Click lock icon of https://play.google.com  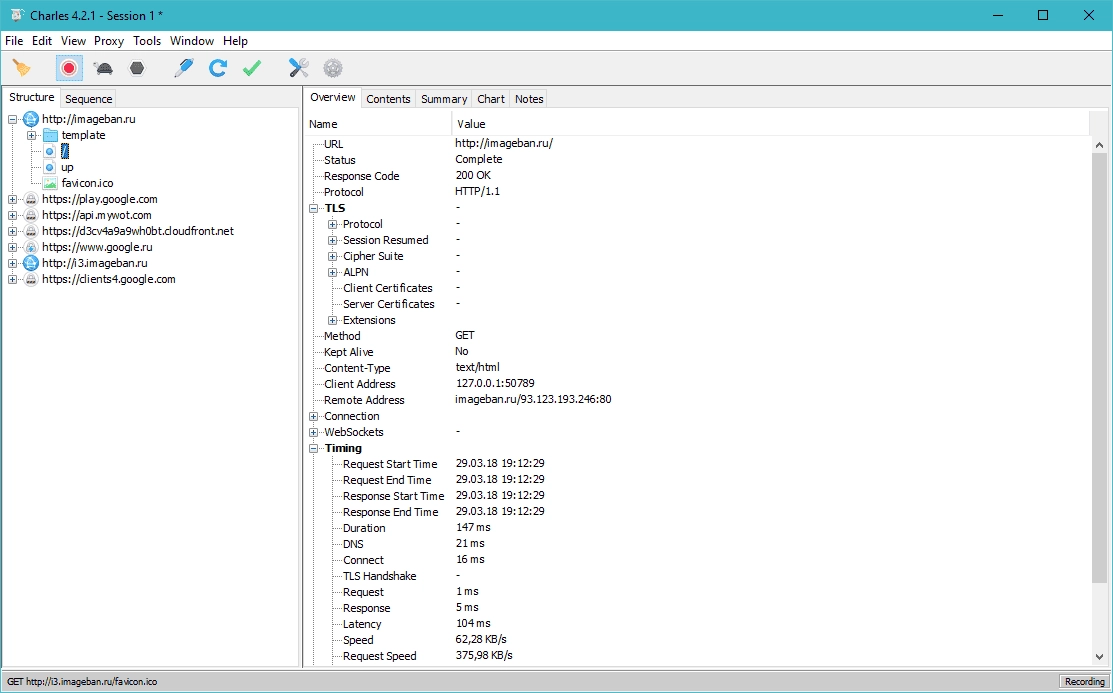click(x=31, y=200)
